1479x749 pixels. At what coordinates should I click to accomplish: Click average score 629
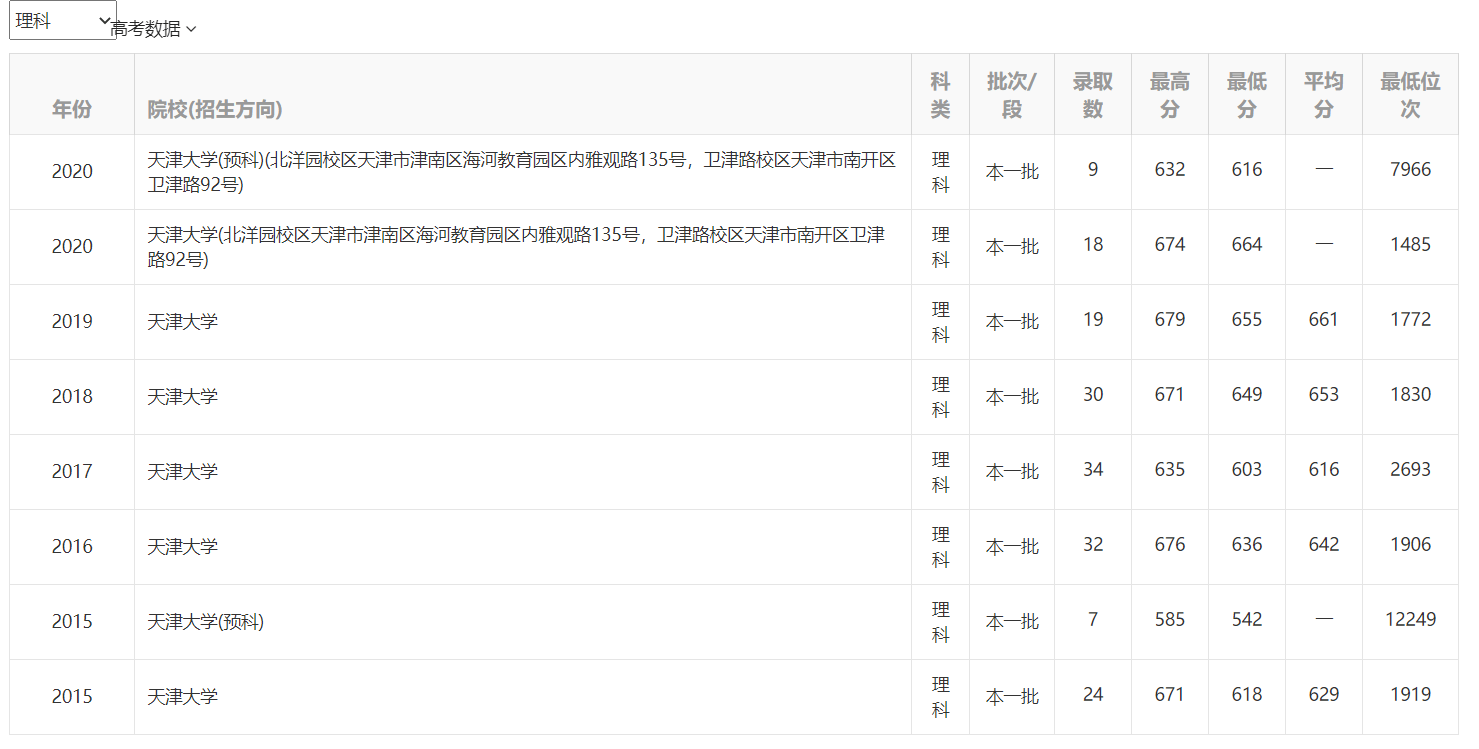(x=1324, y=694)
